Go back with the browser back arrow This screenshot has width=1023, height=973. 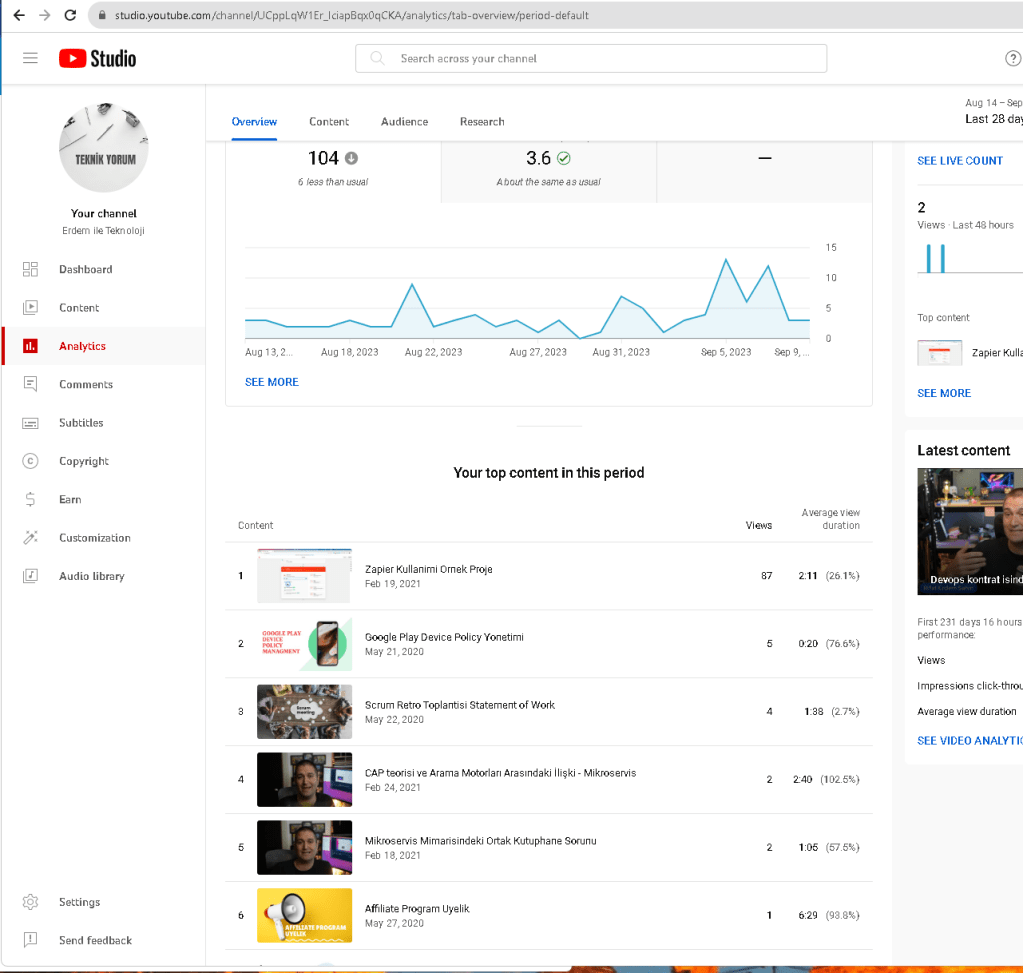point(19,15)
